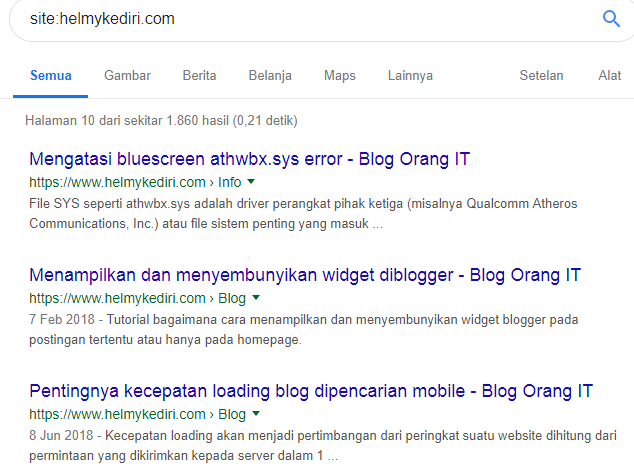Open result Mengatasi bluescreen athwbx.sys error
Viewport: 634px width, 475px height.
[x=249, y=159]
